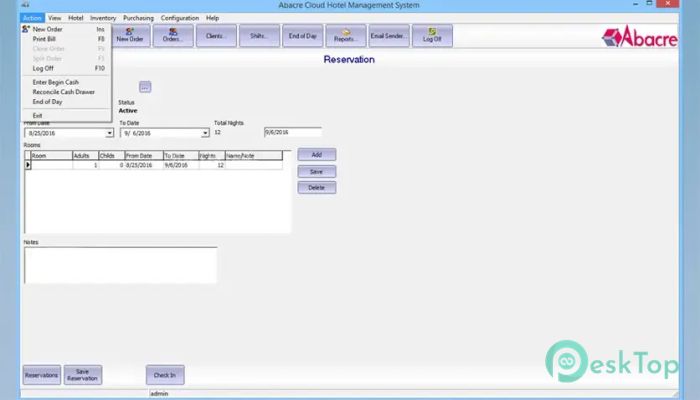Viewport: 700px width, 400px height.
Task: Open the Shifts toolbar button
Action: pyautogui.click(x=259, y=36)
